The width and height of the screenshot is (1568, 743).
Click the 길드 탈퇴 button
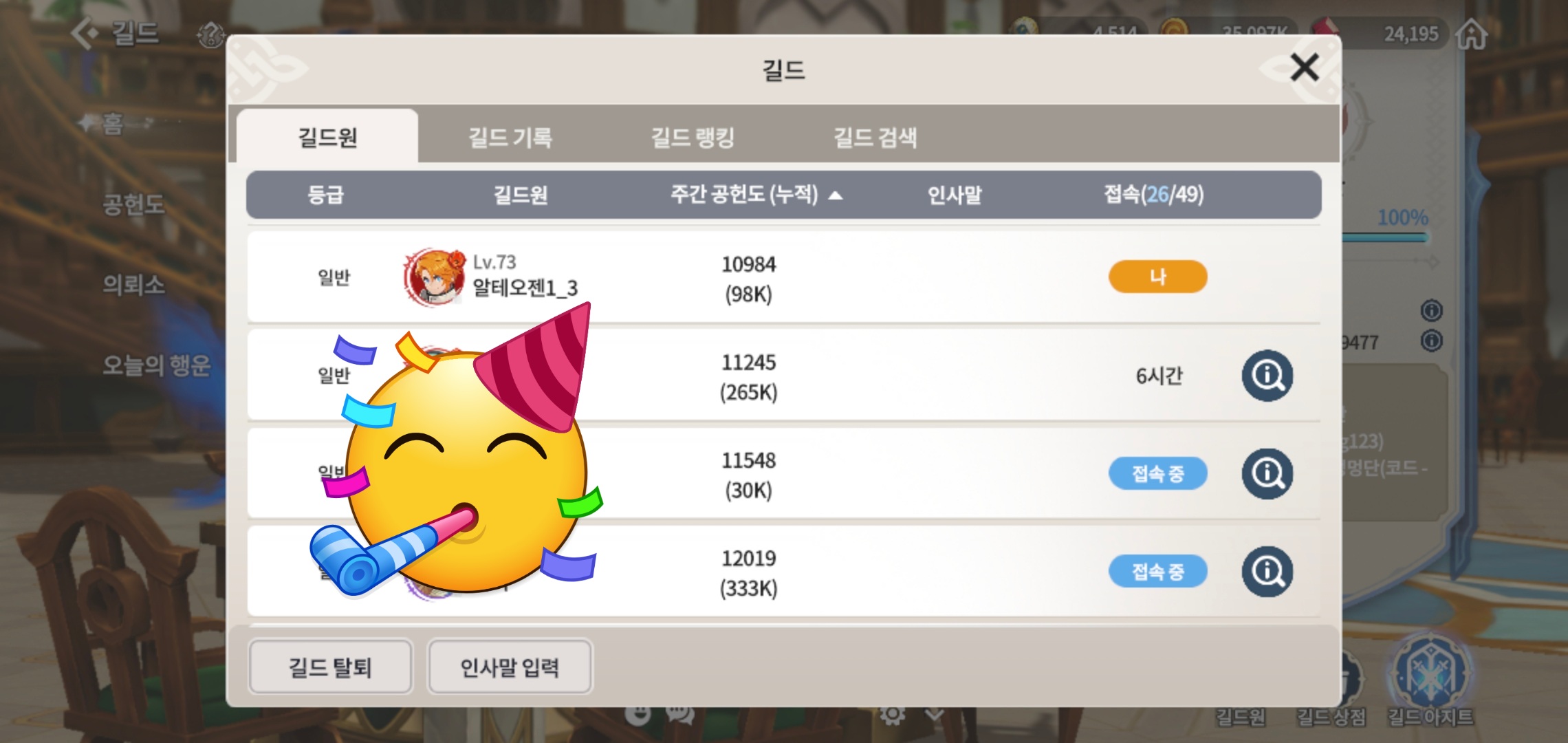[x=330, y=667]
